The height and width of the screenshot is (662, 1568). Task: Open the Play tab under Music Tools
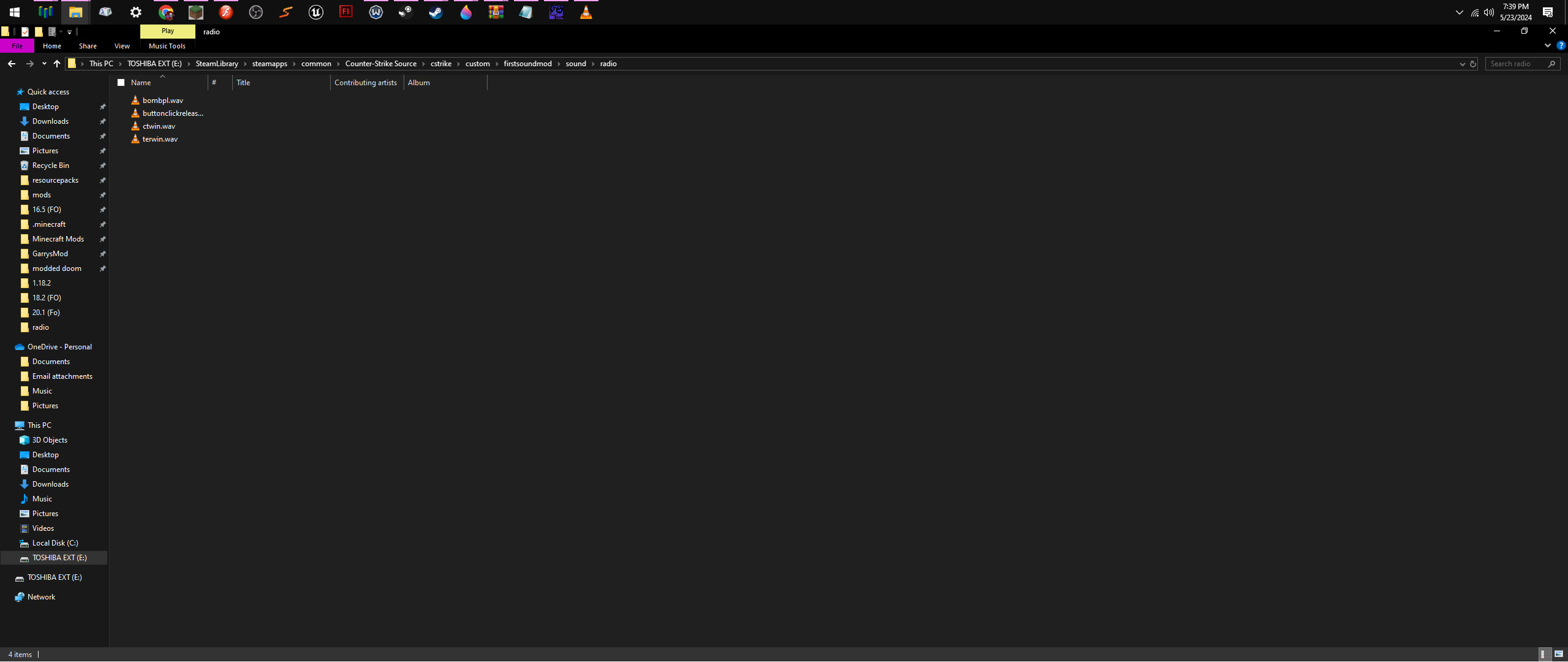(167, 31)
